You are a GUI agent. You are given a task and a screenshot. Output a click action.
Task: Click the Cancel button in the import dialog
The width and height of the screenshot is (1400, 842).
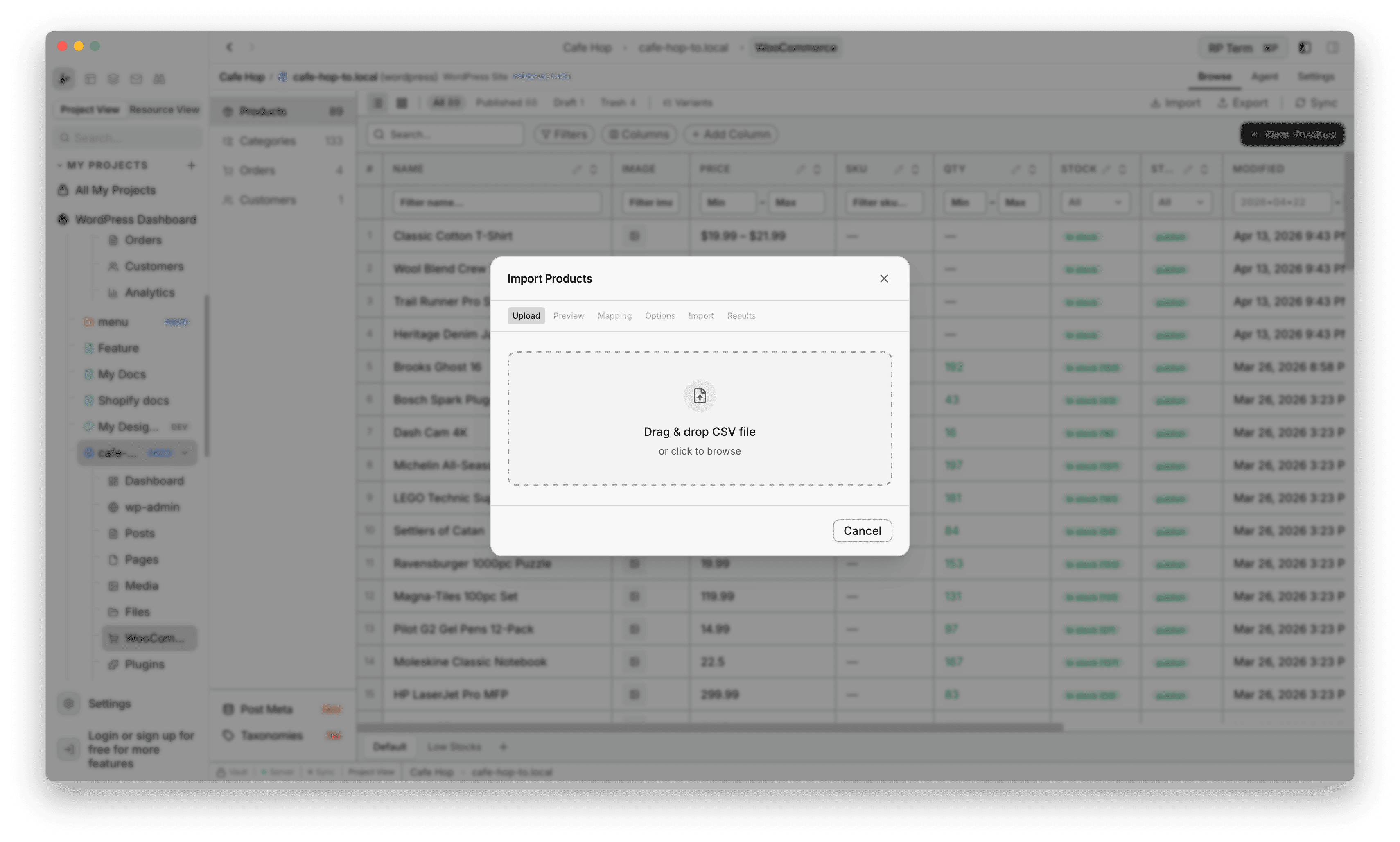point(862,530)
